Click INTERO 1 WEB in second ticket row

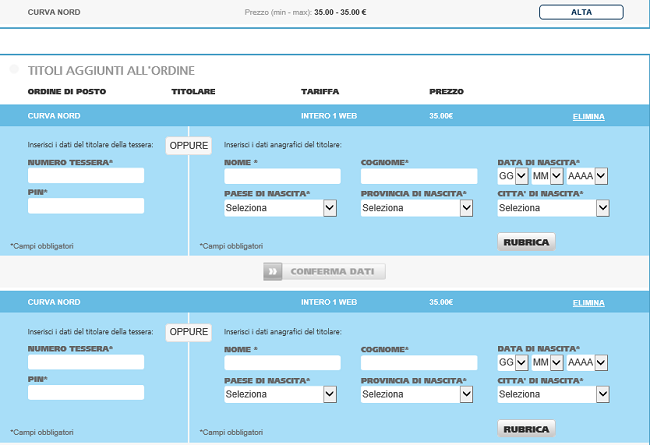(x=329, y=302)
